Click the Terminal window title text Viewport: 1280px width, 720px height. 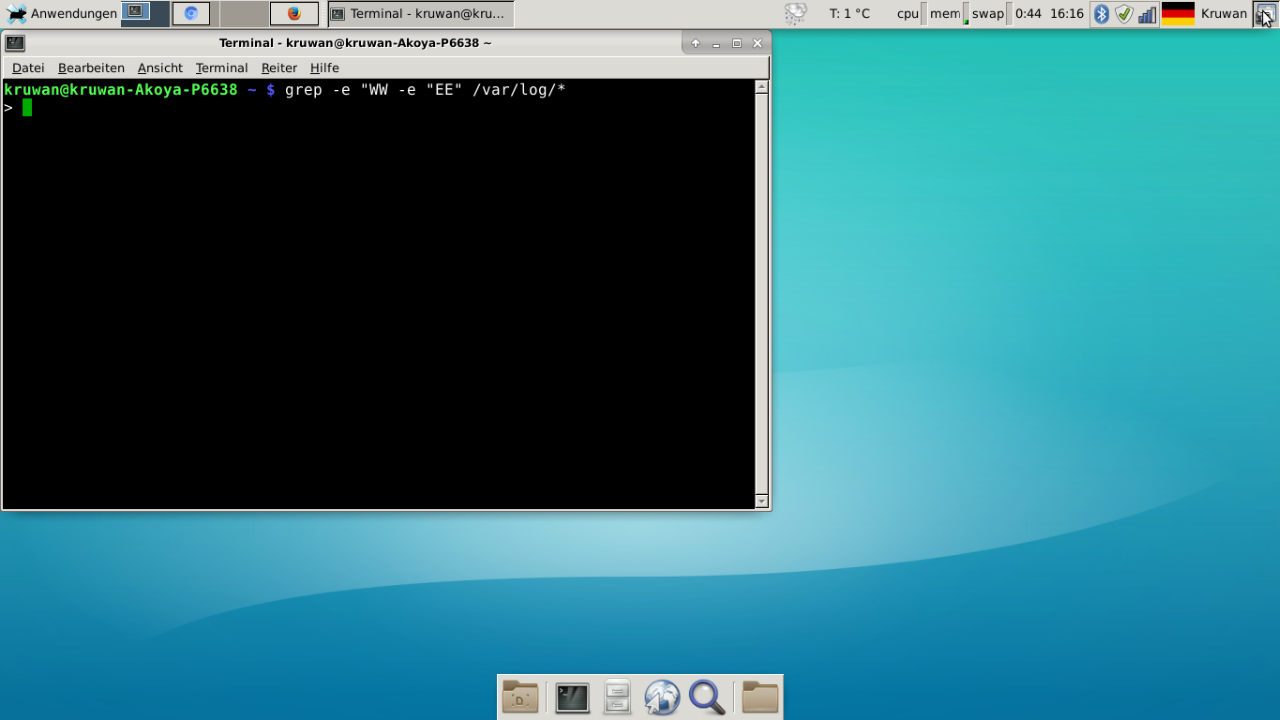[x=355, y=43]
